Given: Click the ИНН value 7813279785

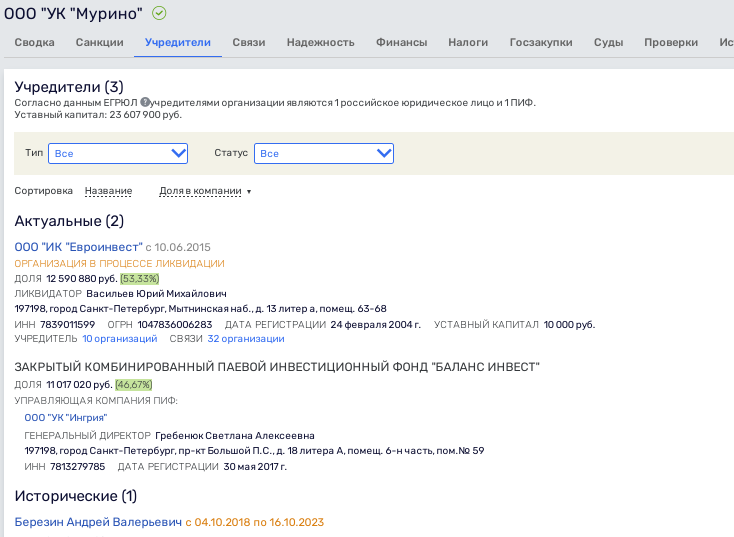Looking at the screenshot, I should point(78,467).
